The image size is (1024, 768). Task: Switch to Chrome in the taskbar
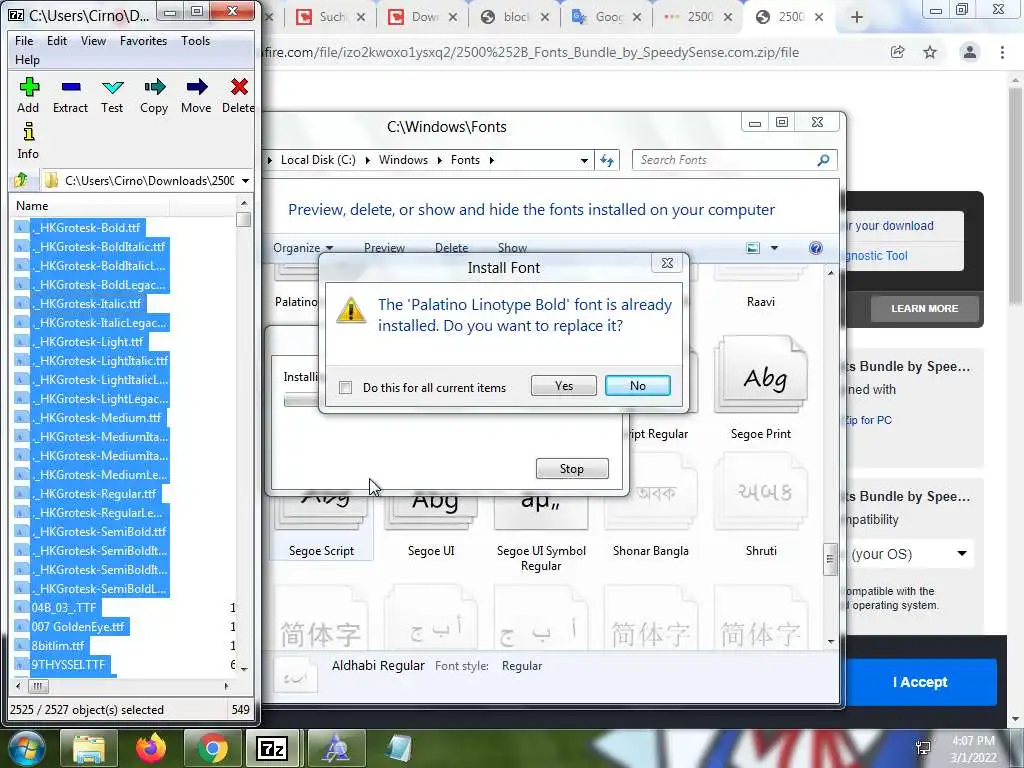(x=213, y=748)
